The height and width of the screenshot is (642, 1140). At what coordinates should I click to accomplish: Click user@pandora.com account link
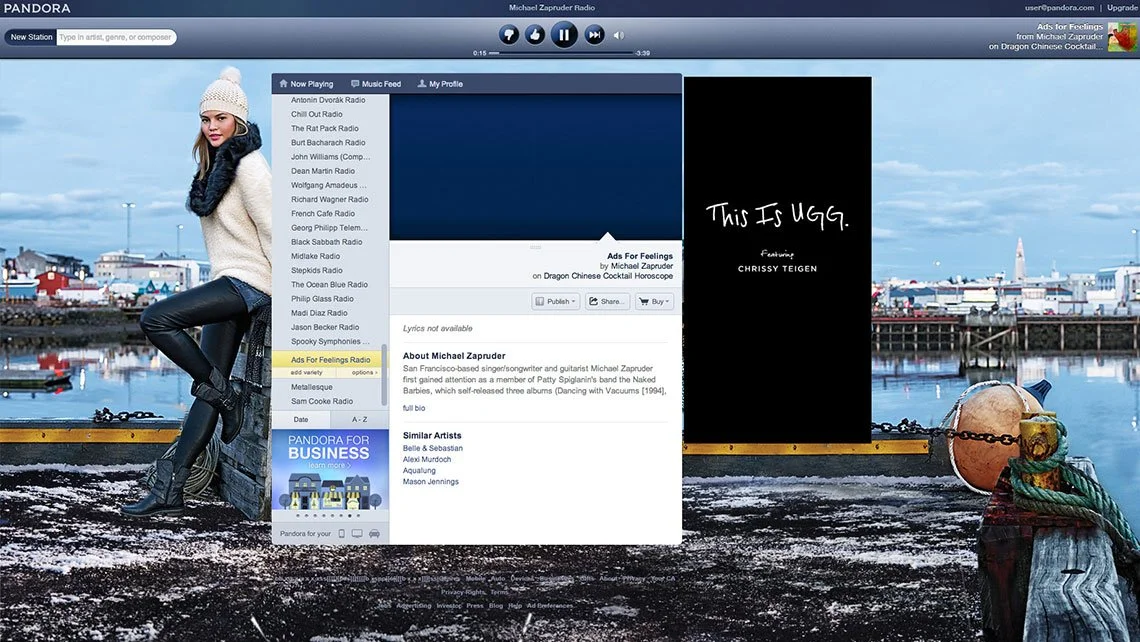click(1059, 7)
